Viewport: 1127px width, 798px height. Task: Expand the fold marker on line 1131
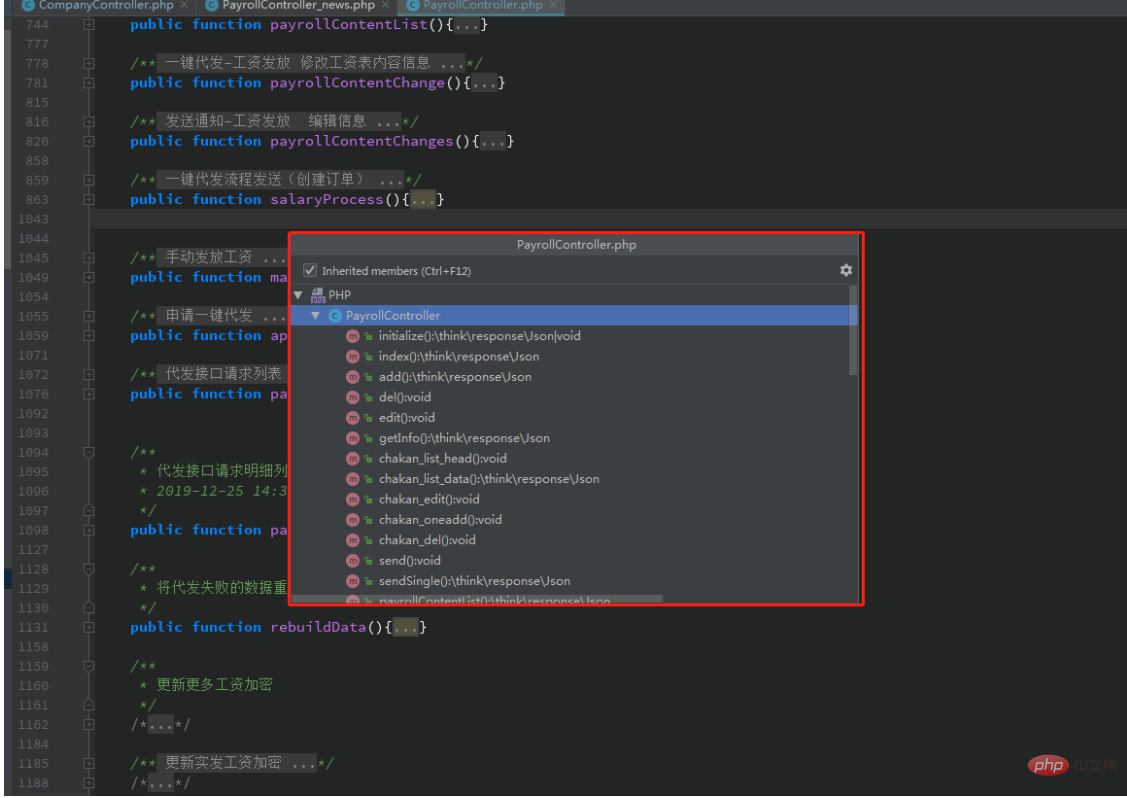(x=88, y=627)
